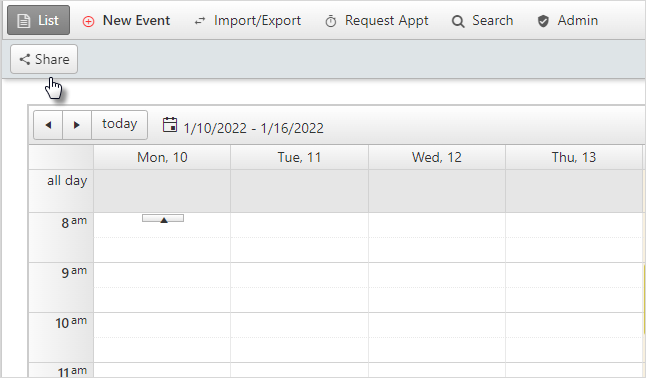646x378 pixels.
Task: Jump to today in calendar
Action: coord(119,125)
